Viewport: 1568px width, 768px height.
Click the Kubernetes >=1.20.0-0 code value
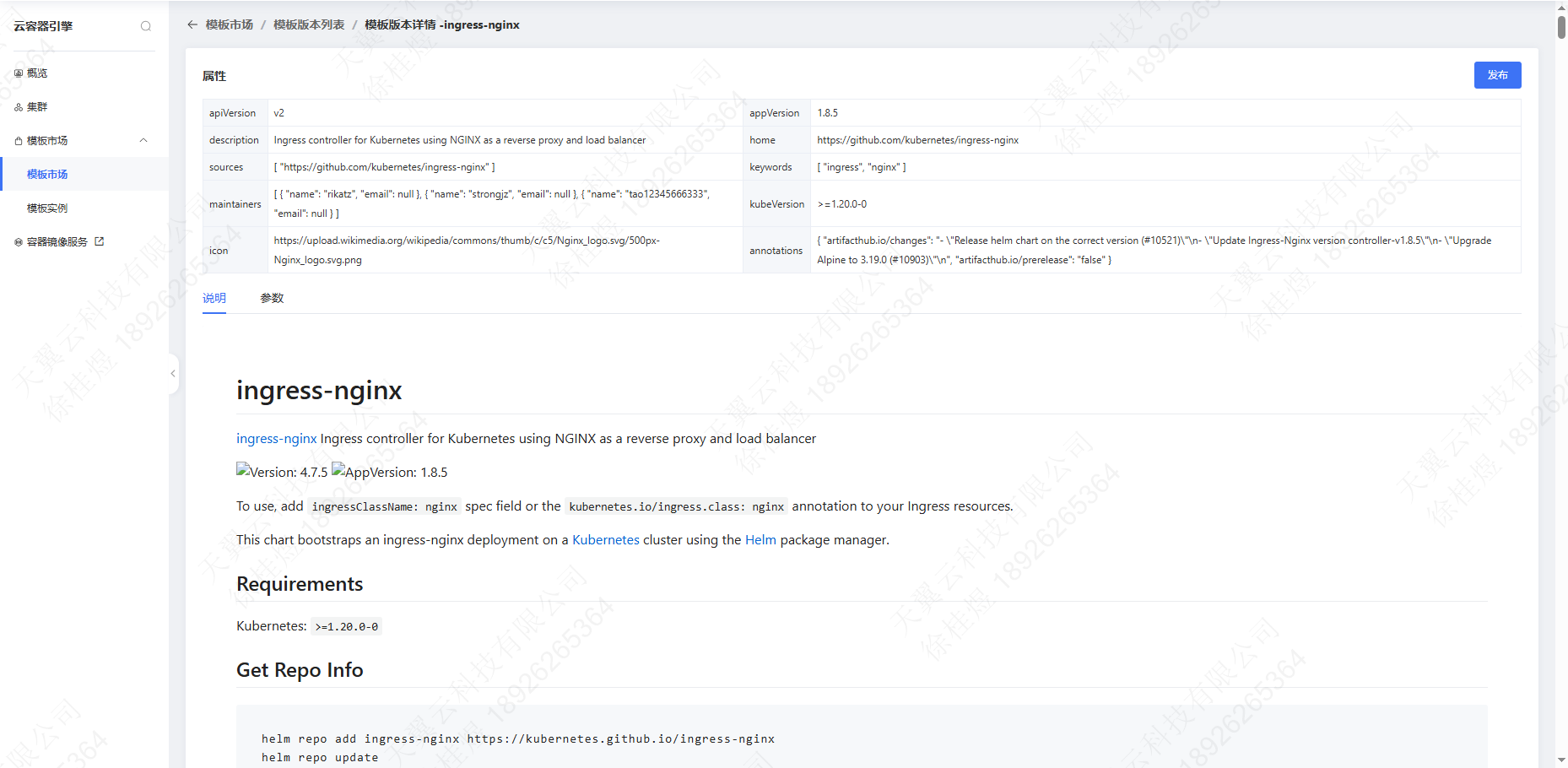pyautogui.click(x=346, y=626)
